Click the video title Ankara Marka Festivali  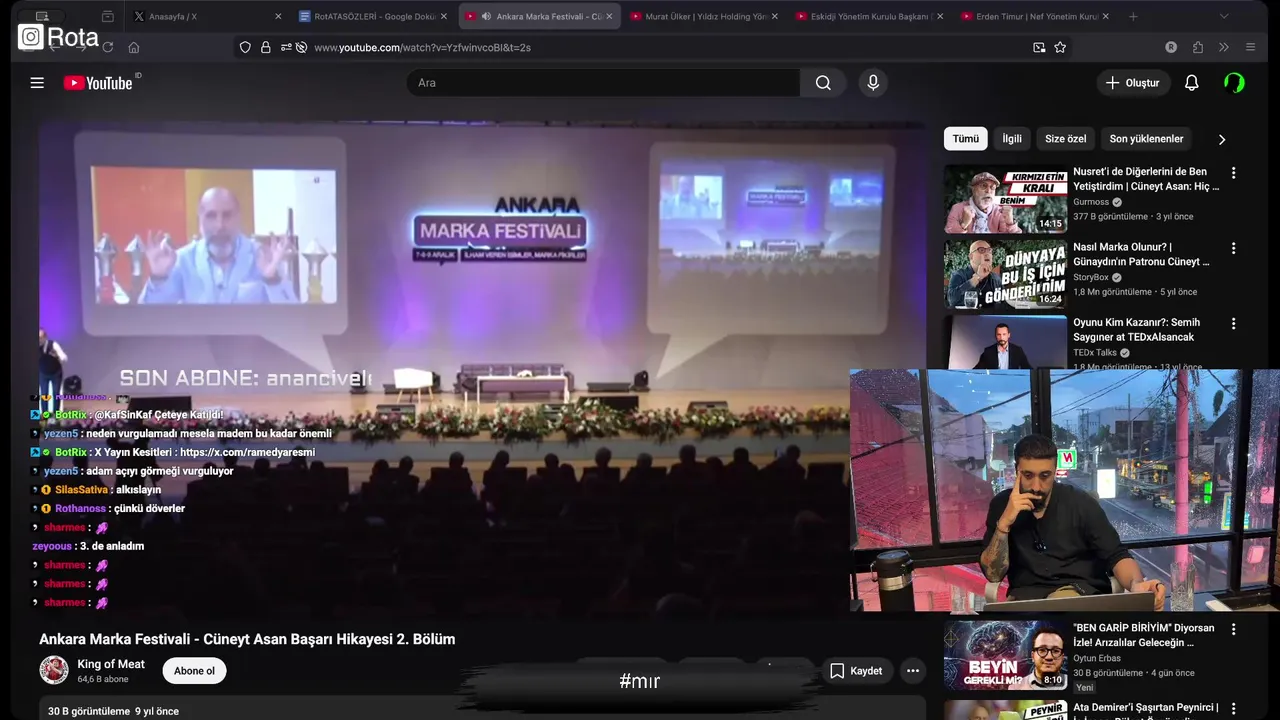pyautogui.click(x=247, y=639)
